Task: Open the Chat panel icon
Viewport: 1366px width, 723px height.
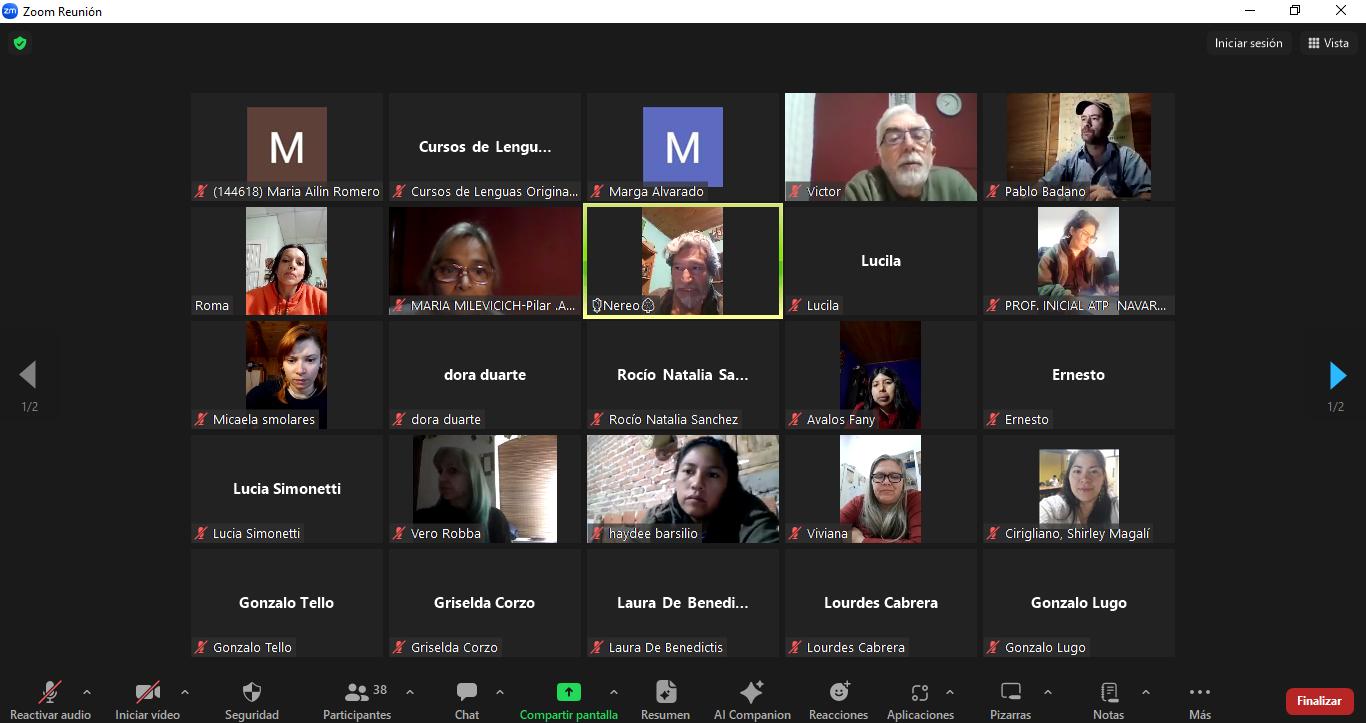Action: tap(467, 692)
